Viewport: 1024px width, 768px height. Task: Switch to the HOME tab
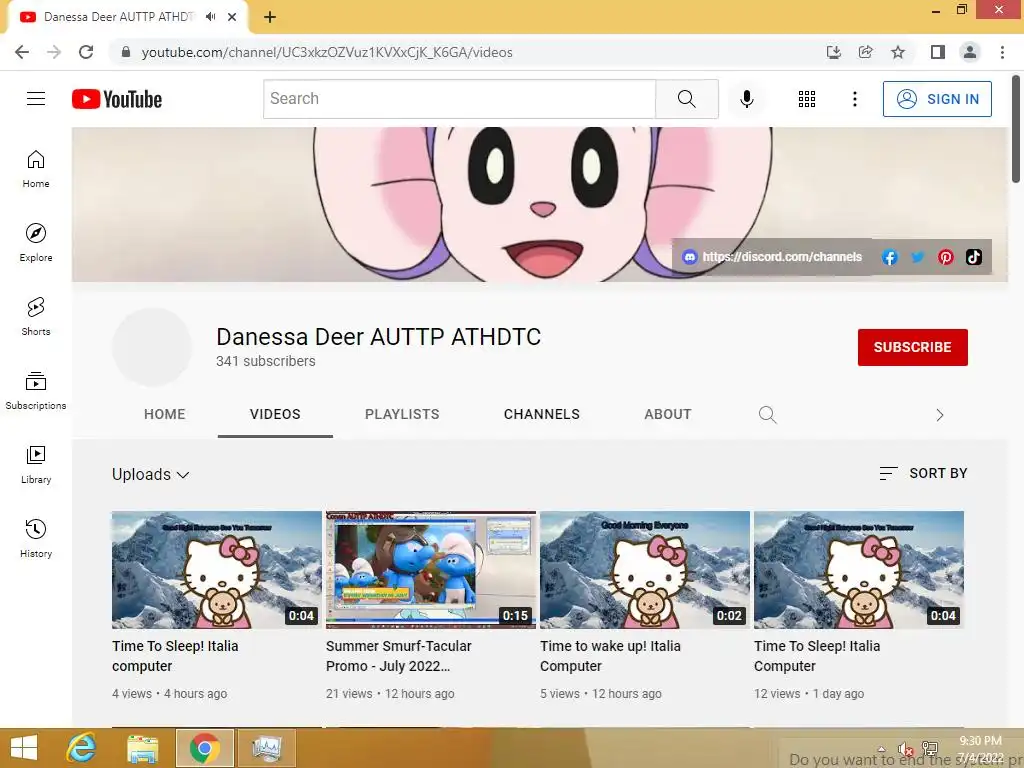click(165, 414)
